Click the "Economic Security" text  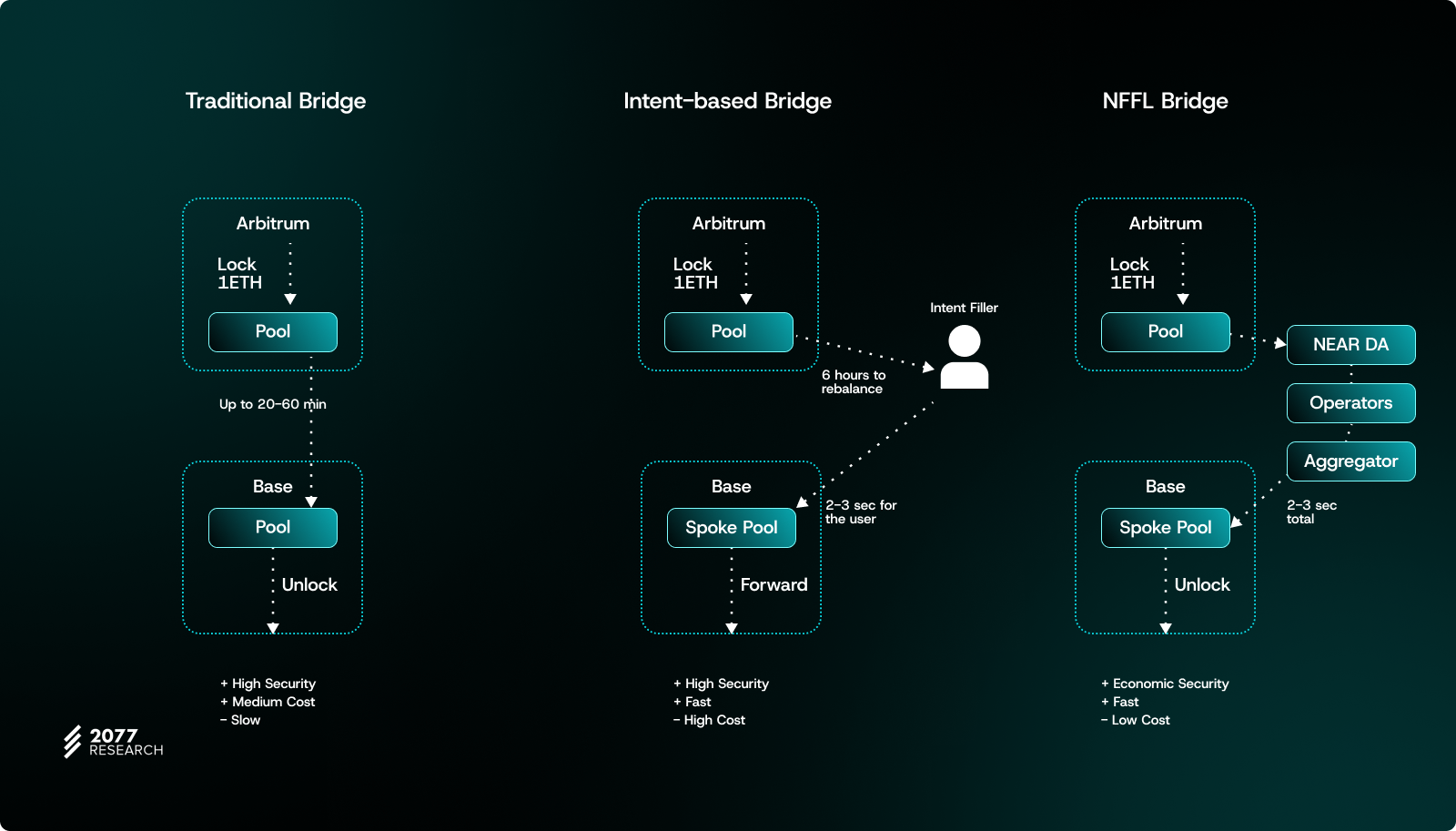[x=1170, y=684]
